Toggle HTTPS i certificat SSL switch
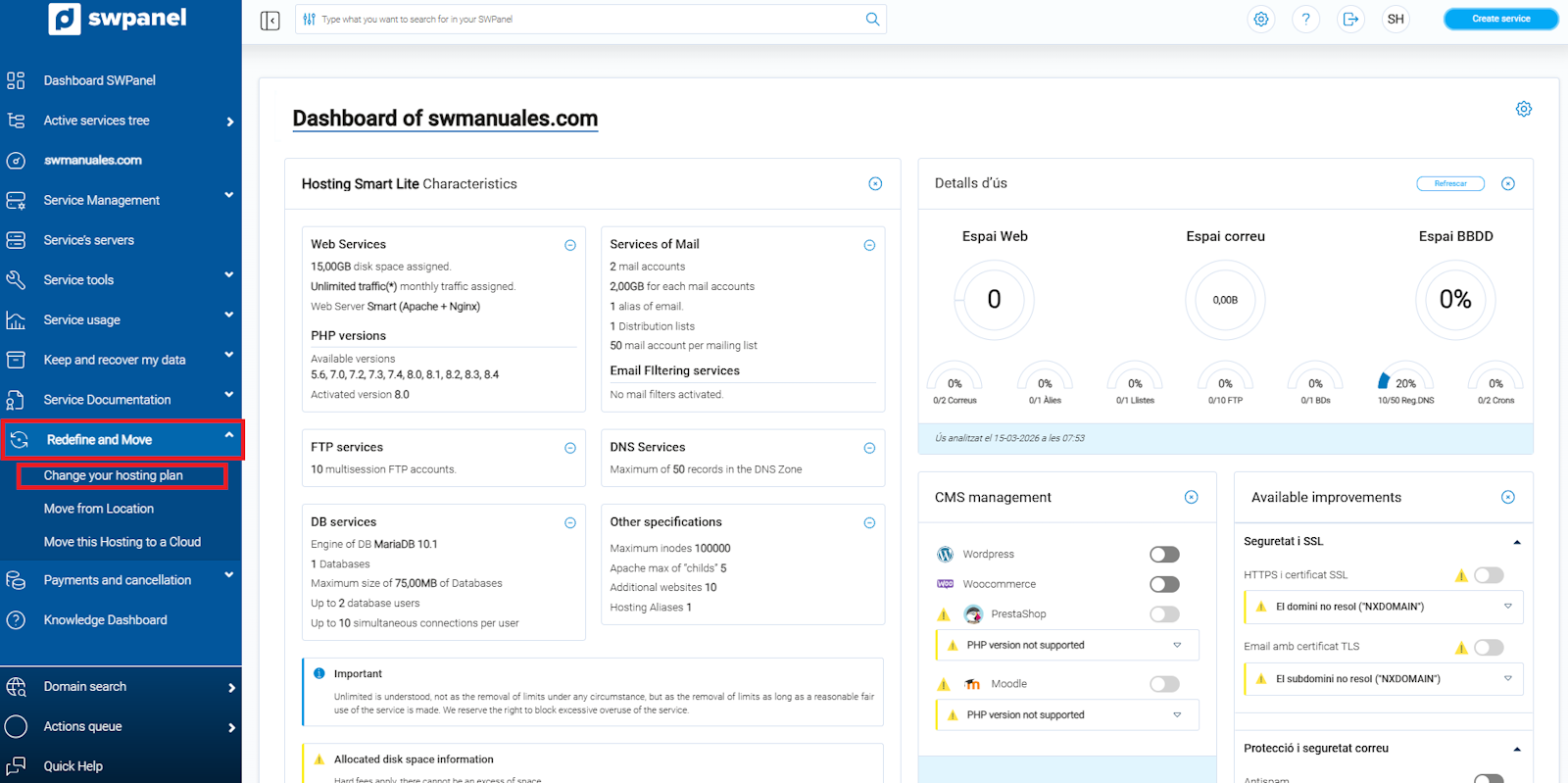Image resolution: width=1568 pixels, height=783 pixels. click(x=1488, y=575)
